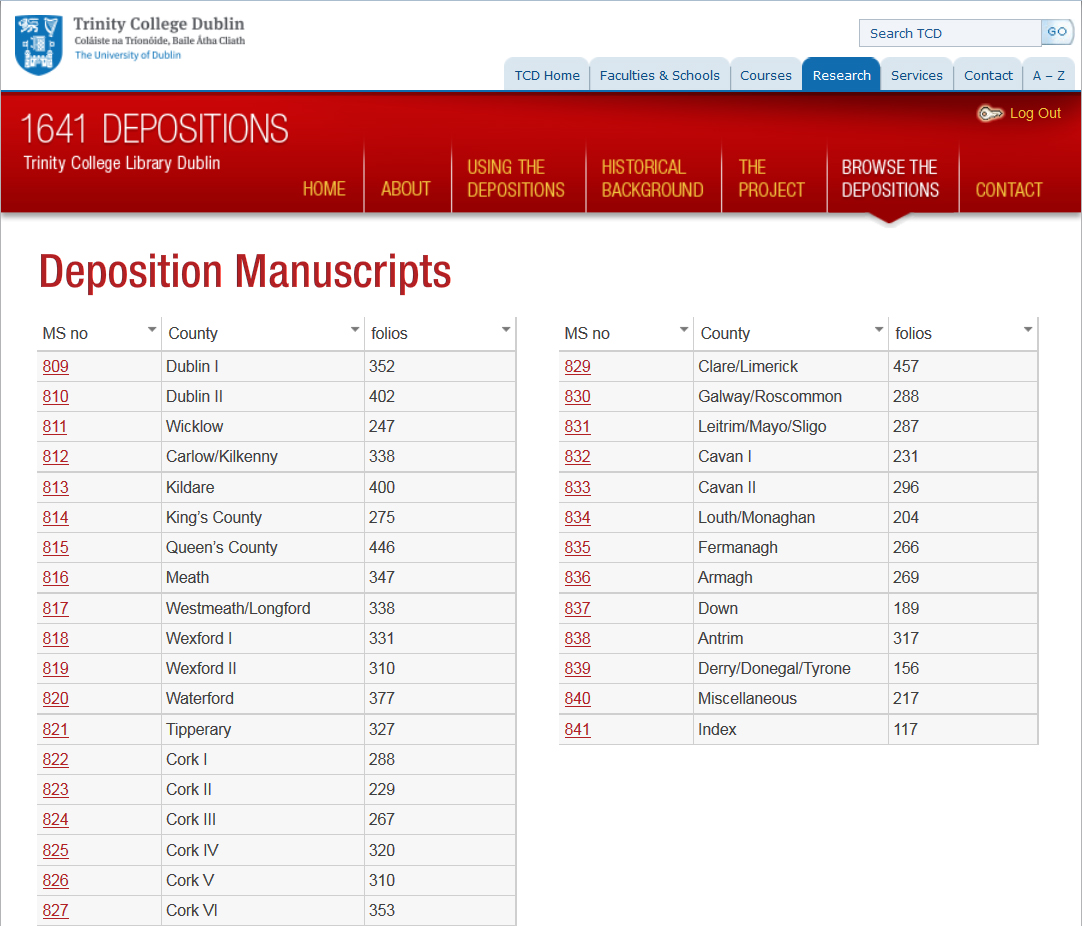
Task: Open manuscript 826 link
Action: [x=55, y=880]
